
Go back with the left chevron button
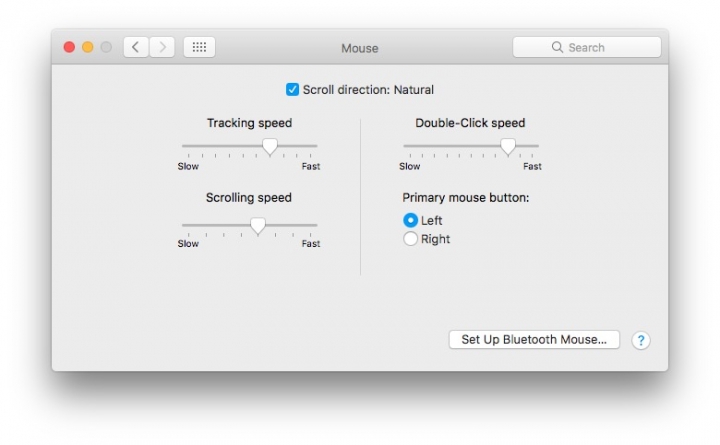136,47
